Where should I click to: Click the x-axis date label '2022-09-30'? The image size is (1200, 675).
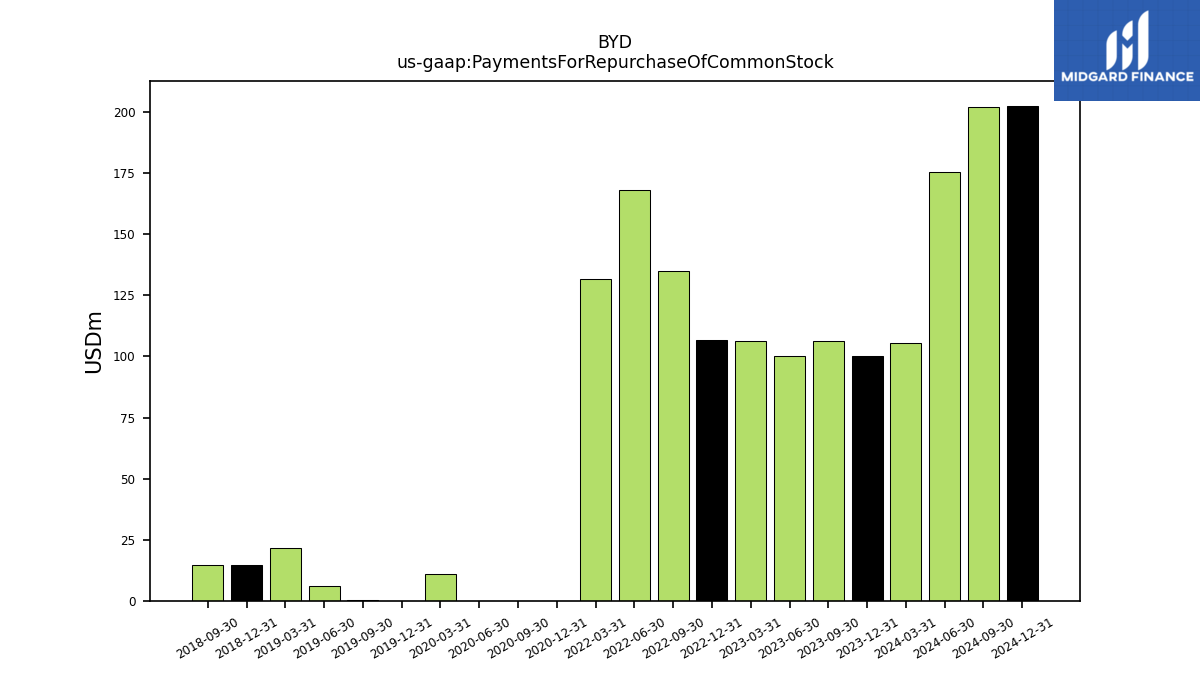pos(673,638)
